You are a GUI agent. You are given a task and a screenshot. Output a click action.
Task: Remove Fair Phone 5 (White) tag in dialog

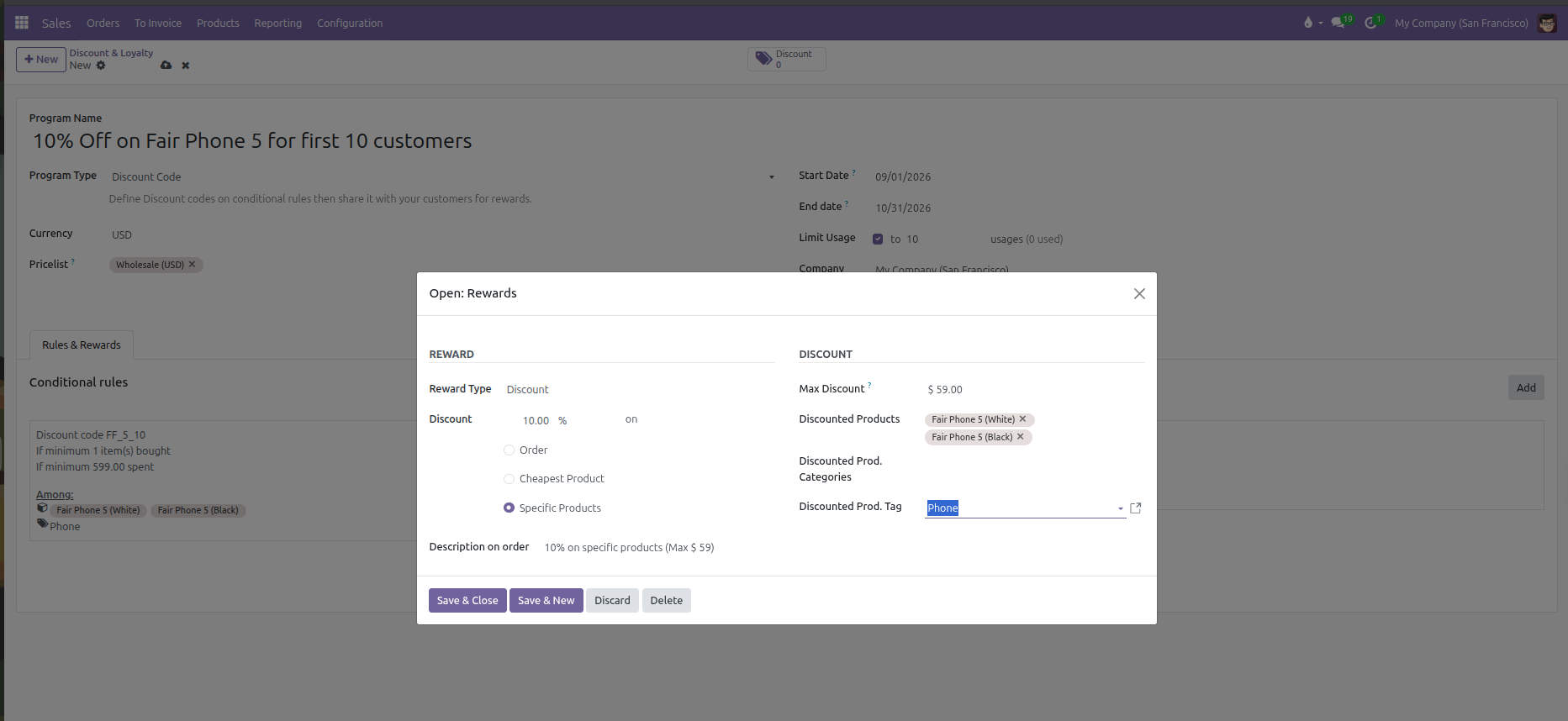(x=1022, y=419)
